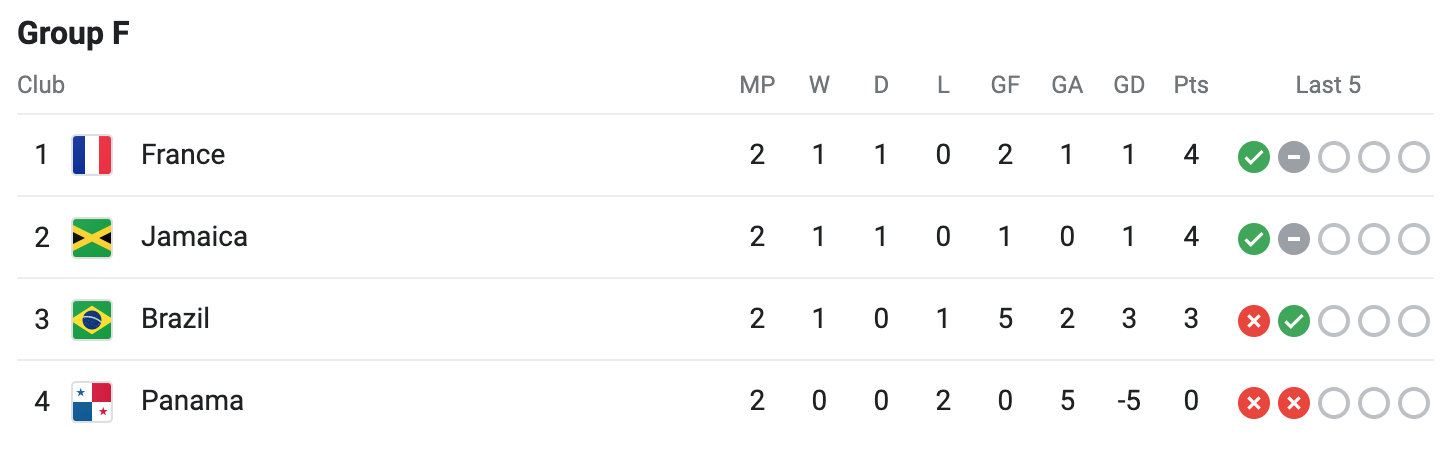Screen dimensions: 1447x450
Task: Click the Group F heading
Action: [x=74, y=34]
